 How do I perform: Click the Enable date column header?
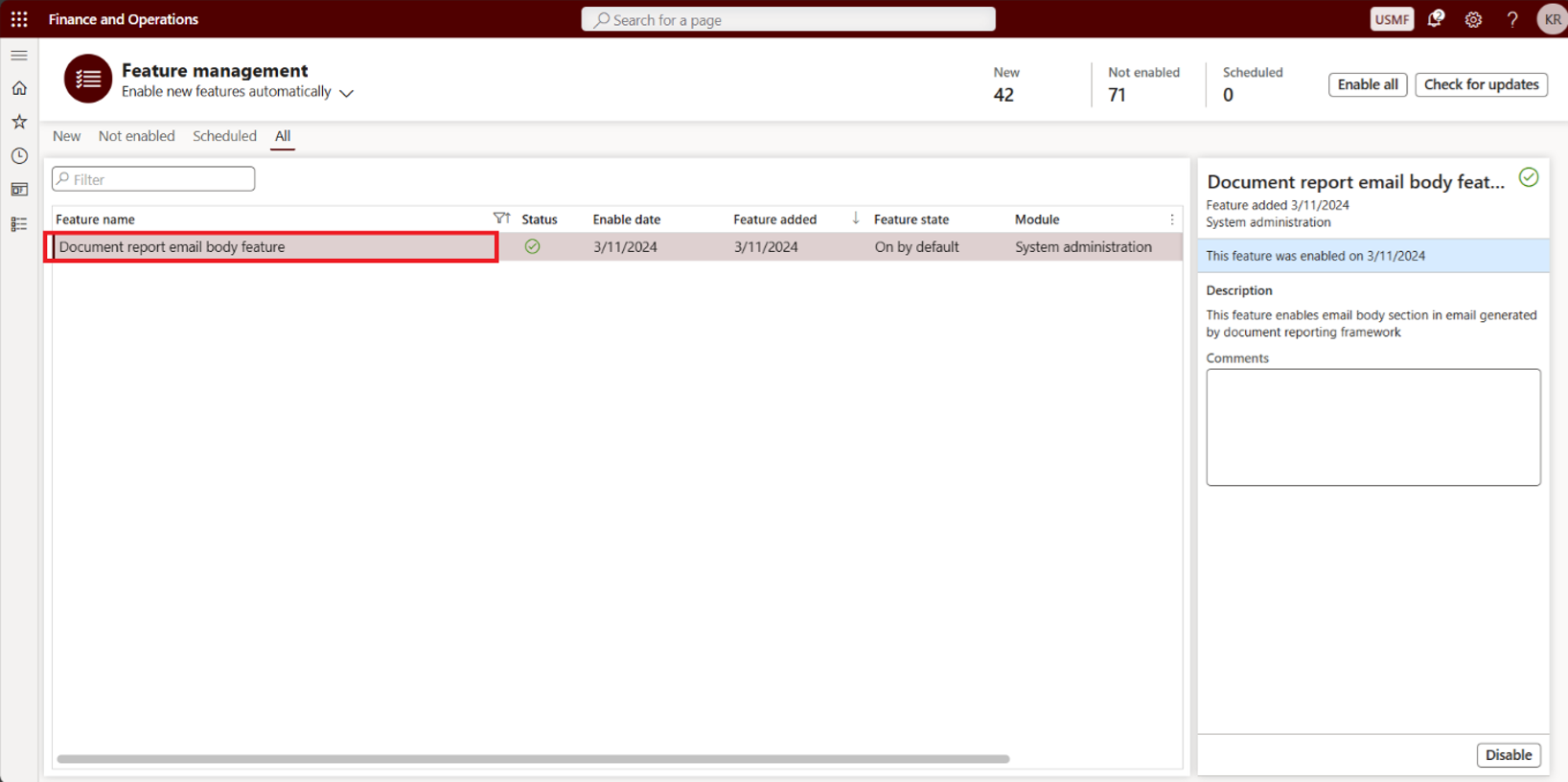pos(627,219)
